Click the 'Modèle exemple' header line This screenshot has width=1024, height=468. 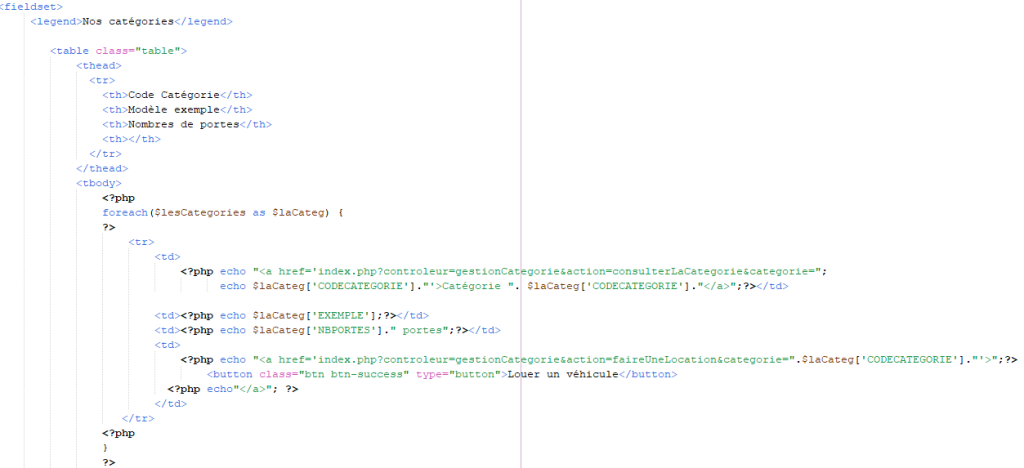(x=177, y=110)
